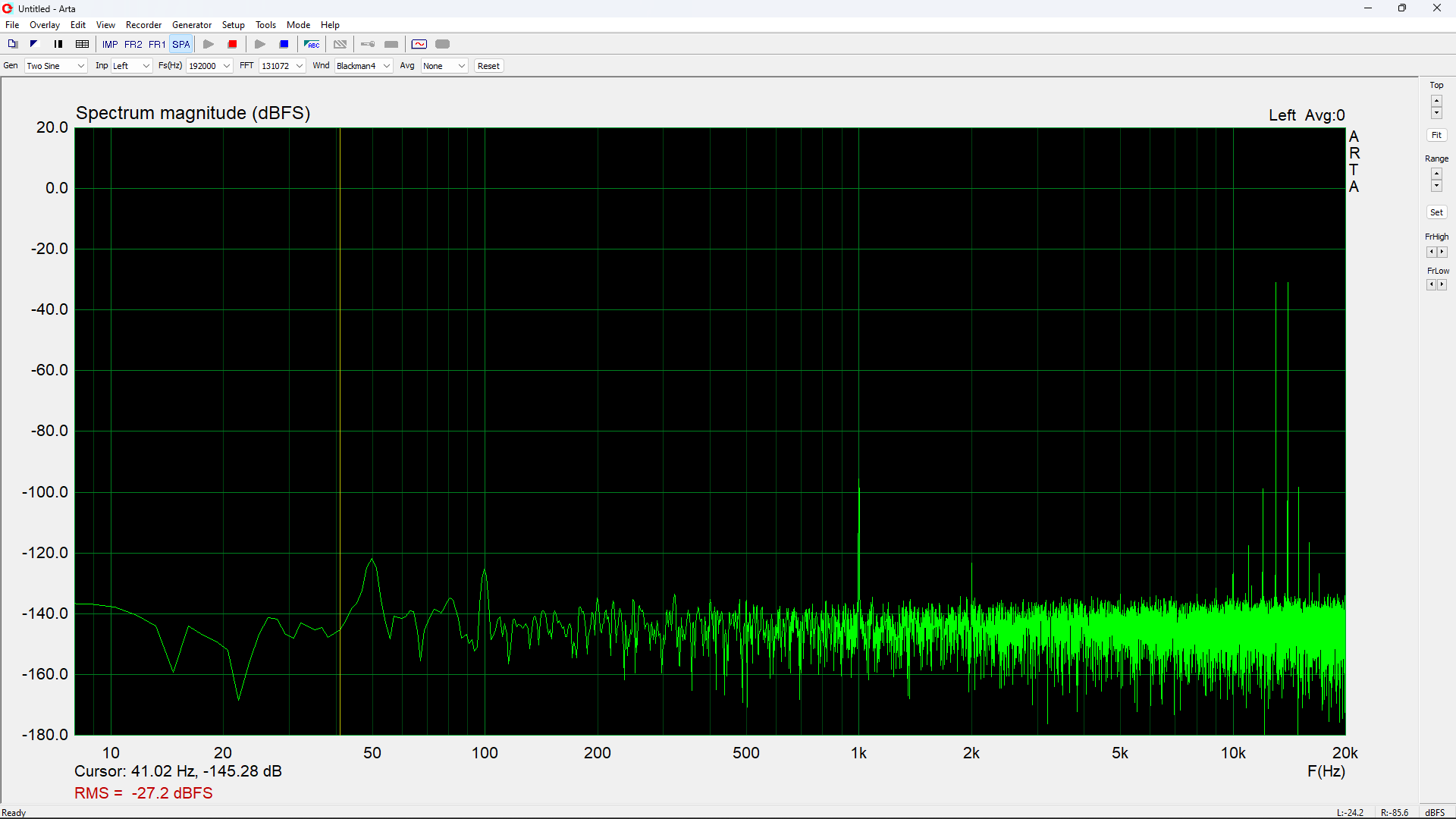Increase Top level with up arrow
The height and width of the screenshot is (819, 1456).
coord(1436,100)
